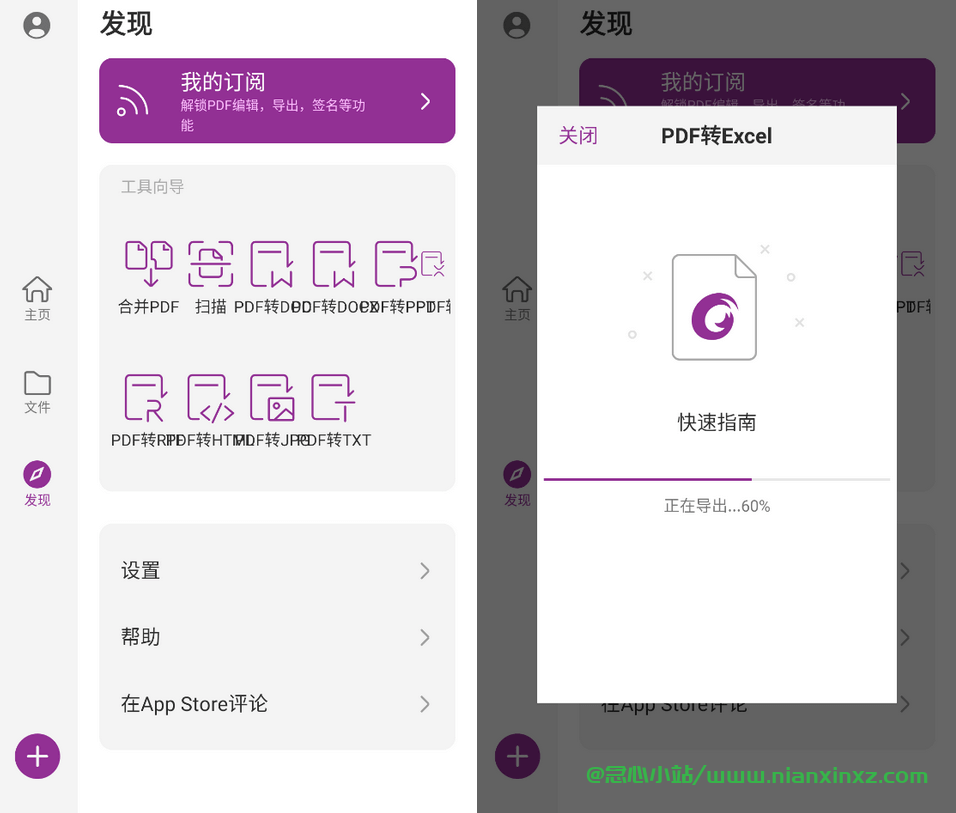Tap the subscription RSS icon in left banner
The width and height of the screenshot is (956, 813).
coord(132,101)
